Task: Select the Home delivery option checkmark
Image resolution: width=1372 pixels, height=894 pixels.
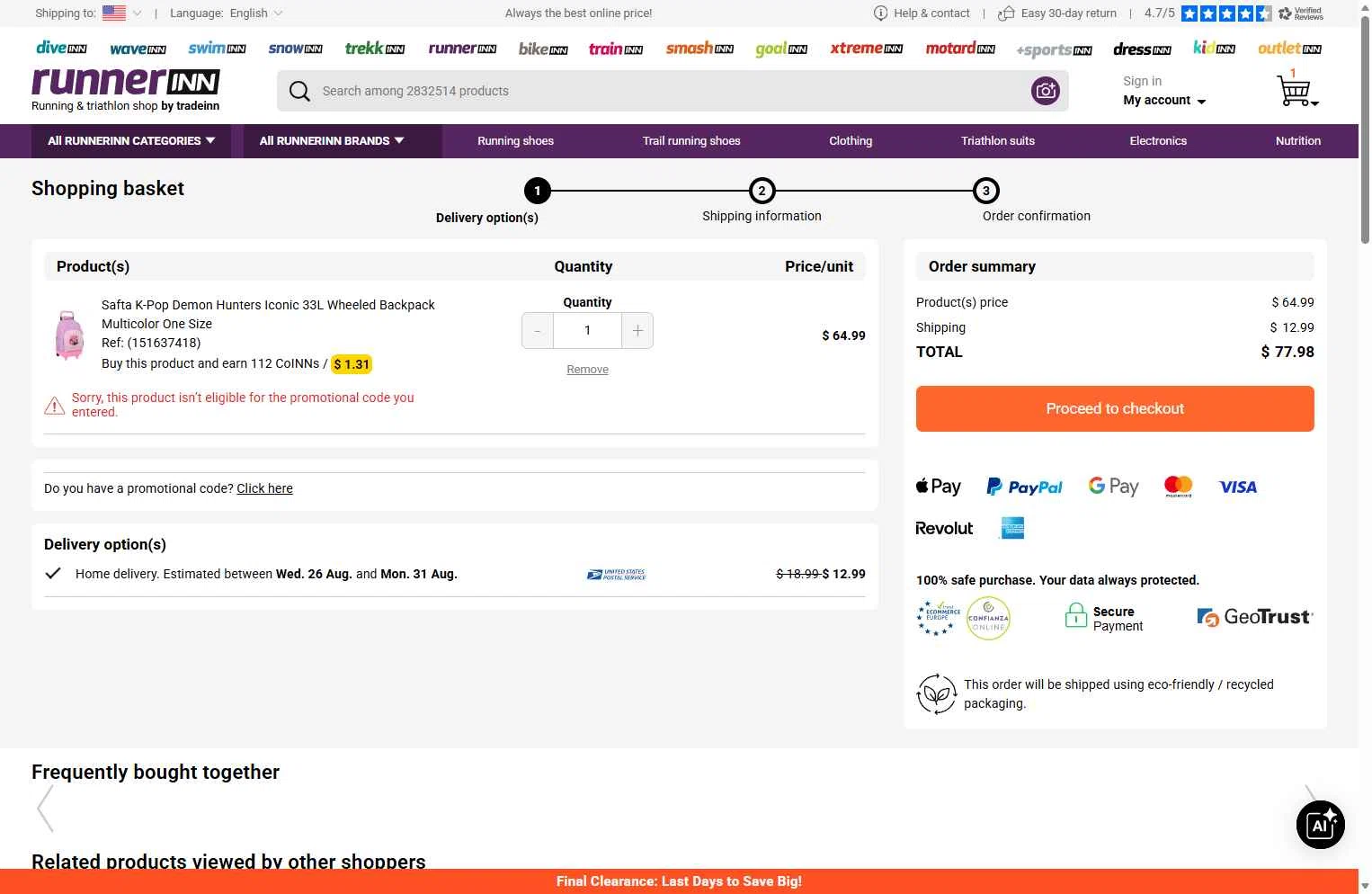Action: [x=53, y=574]
